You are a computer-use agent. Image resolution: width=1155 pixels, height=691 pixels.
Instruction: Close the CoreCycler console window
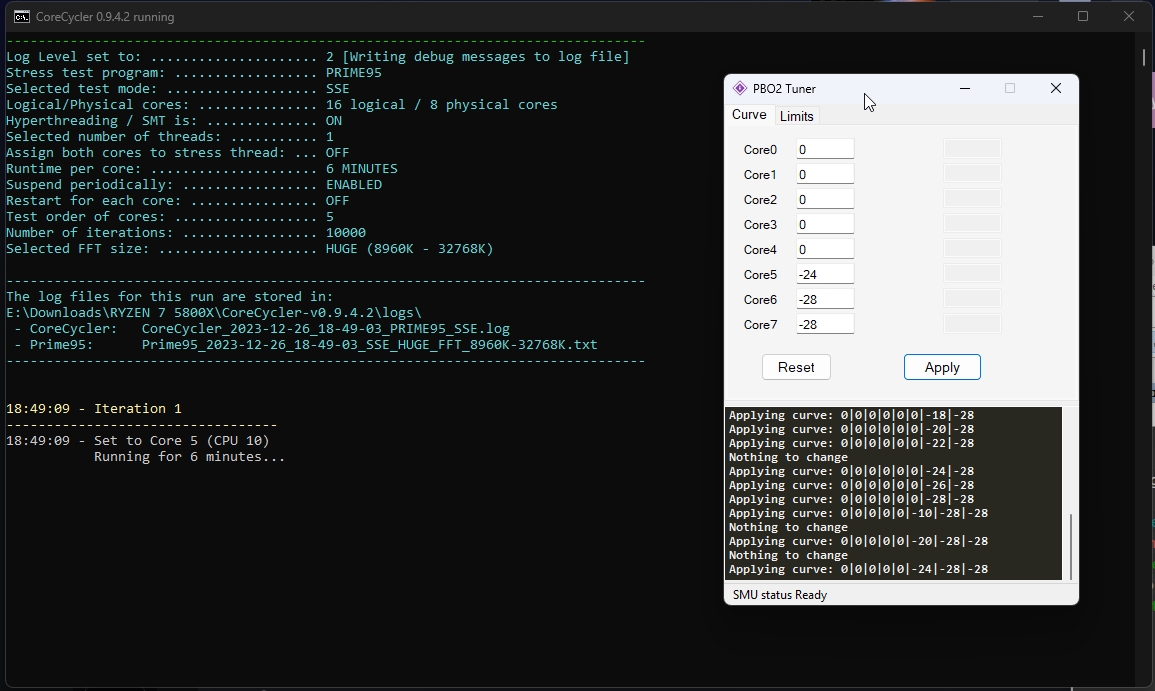coord(1128,16)
